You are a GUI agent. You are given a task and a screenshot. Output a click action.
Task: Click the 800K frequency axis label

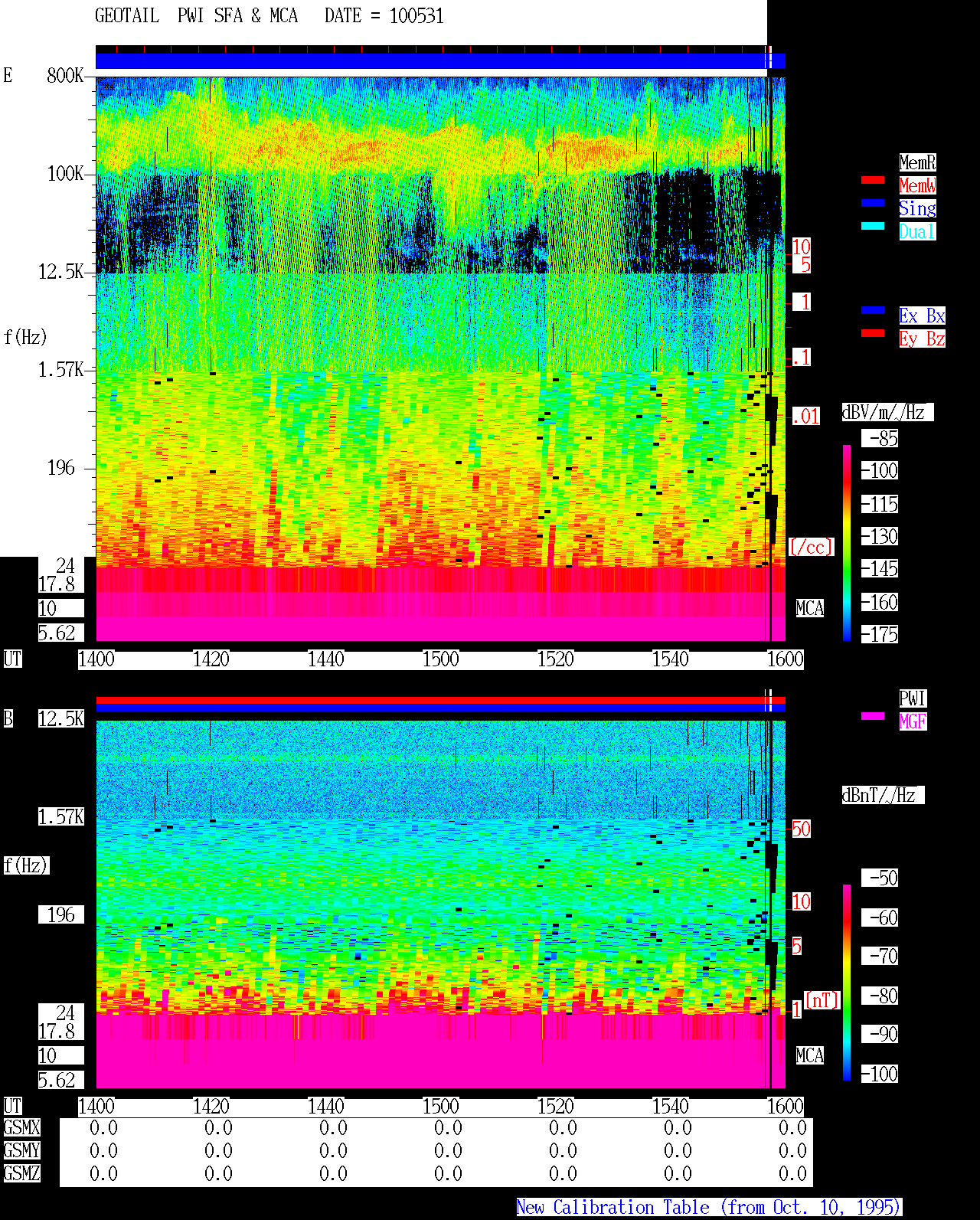(65, 75)
